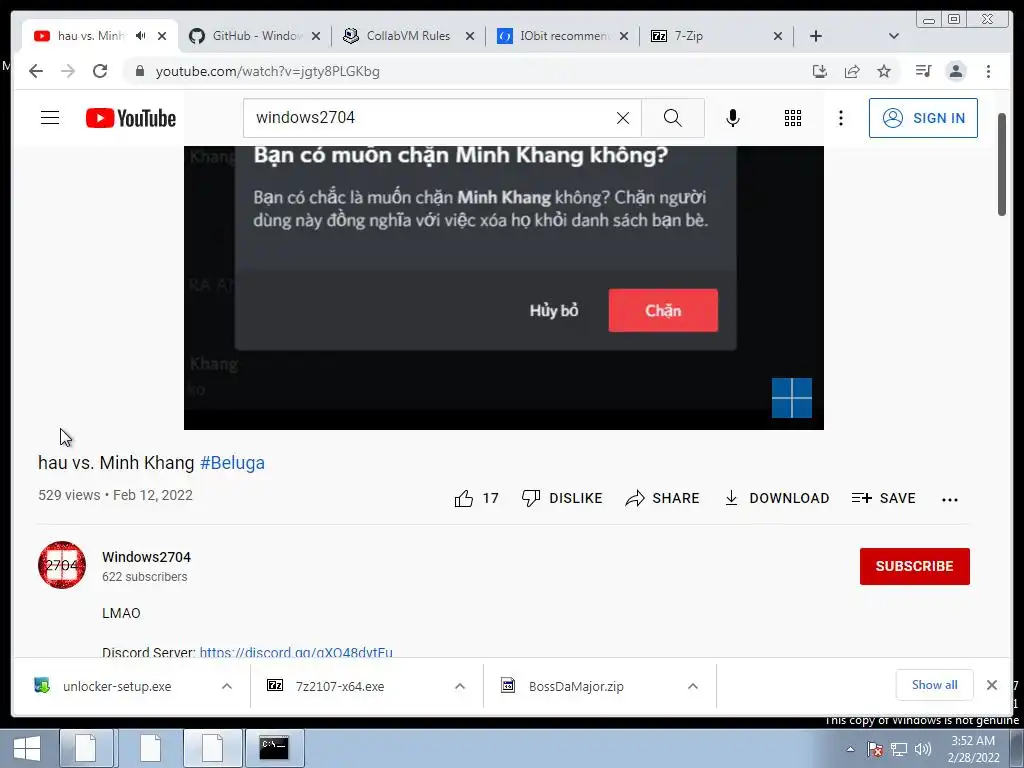Open more actions ellipsis under video
Viewport: 1024px width, 768px height.
click(950, 500)
